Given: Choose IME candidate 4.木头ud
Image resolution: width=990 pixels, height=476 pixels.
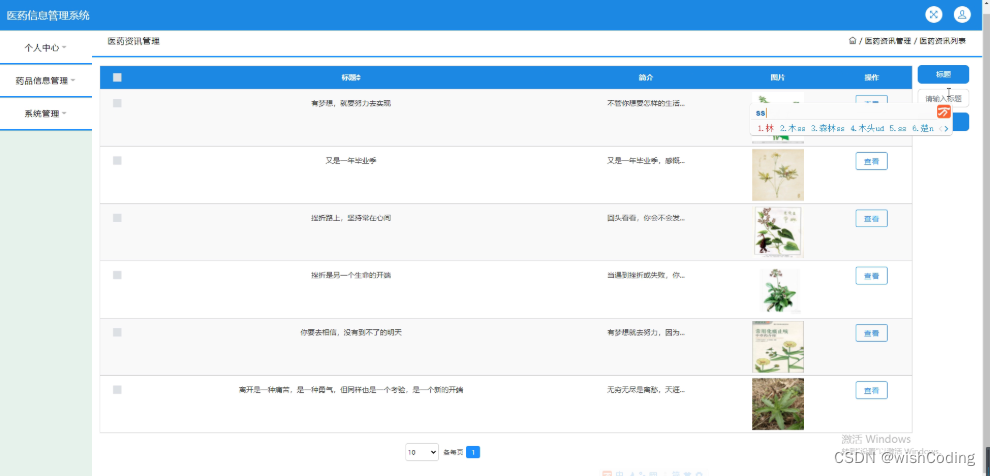Looking at the screenshot, I should coord(867,128).
